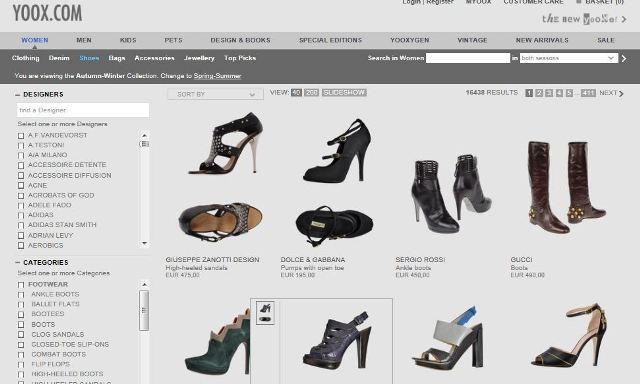Click the Find a Designer field
The height and width of the screenshot is (384, 640).
tap(83, 110)
